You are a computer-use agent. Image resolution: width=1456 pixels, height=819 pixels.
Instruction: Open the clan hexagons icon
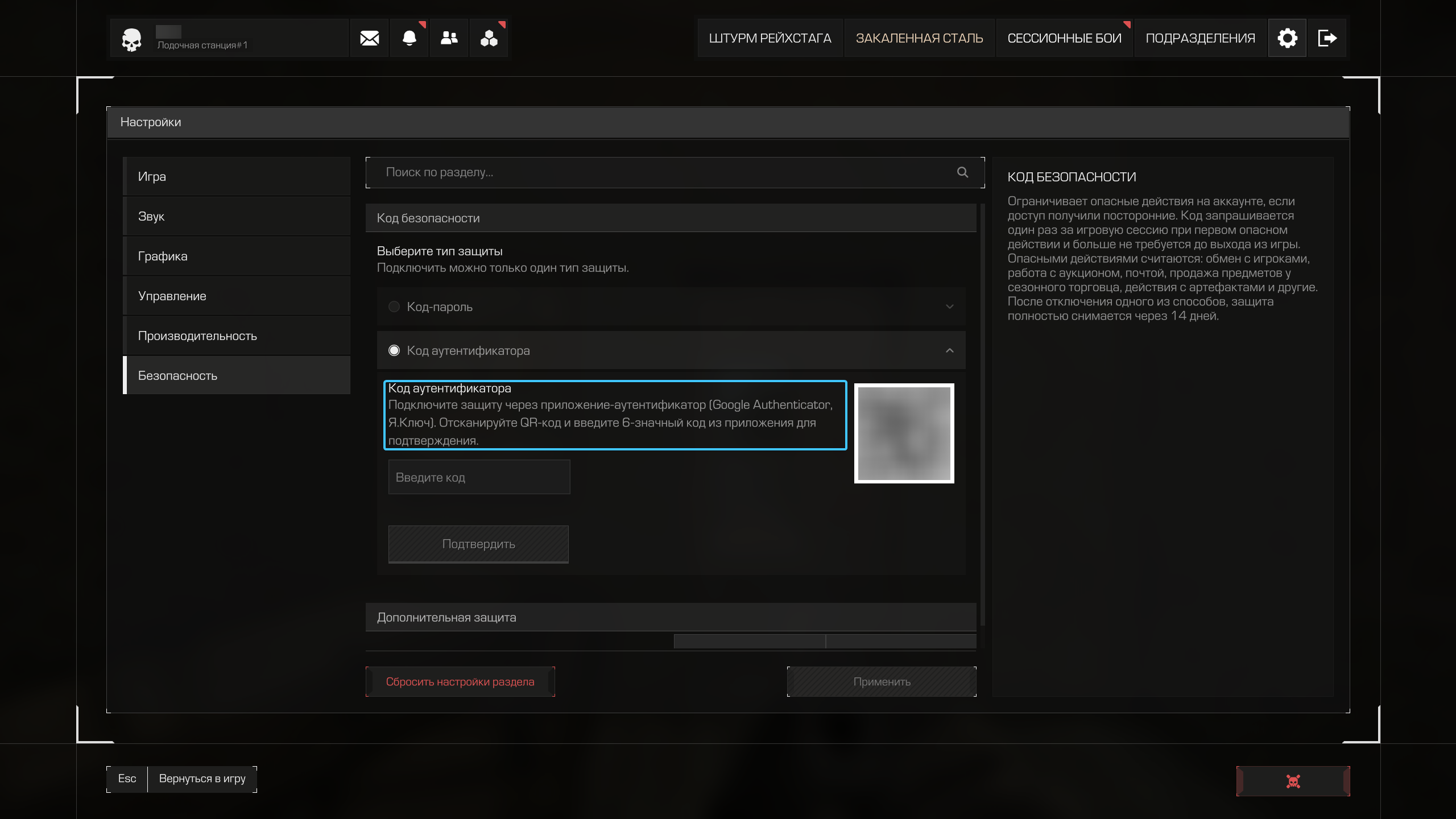489,38
